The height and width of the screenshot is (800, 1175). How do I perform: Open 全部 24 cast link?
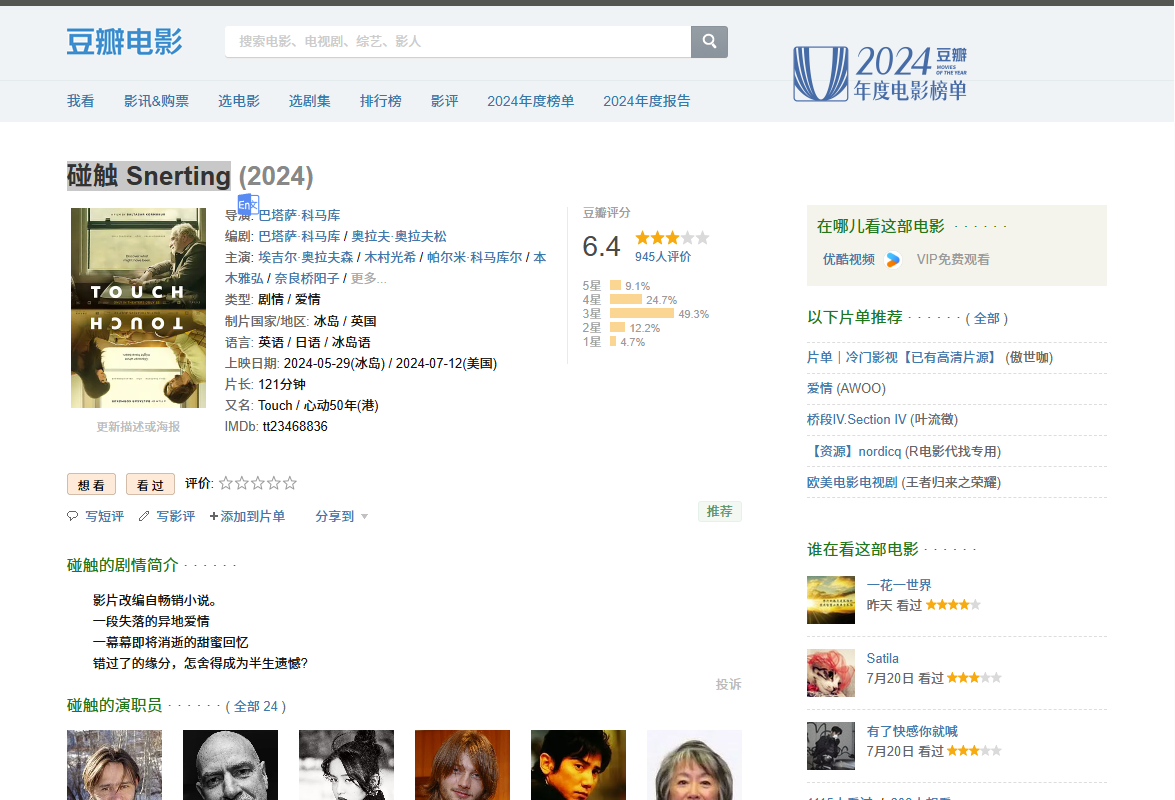256,706
